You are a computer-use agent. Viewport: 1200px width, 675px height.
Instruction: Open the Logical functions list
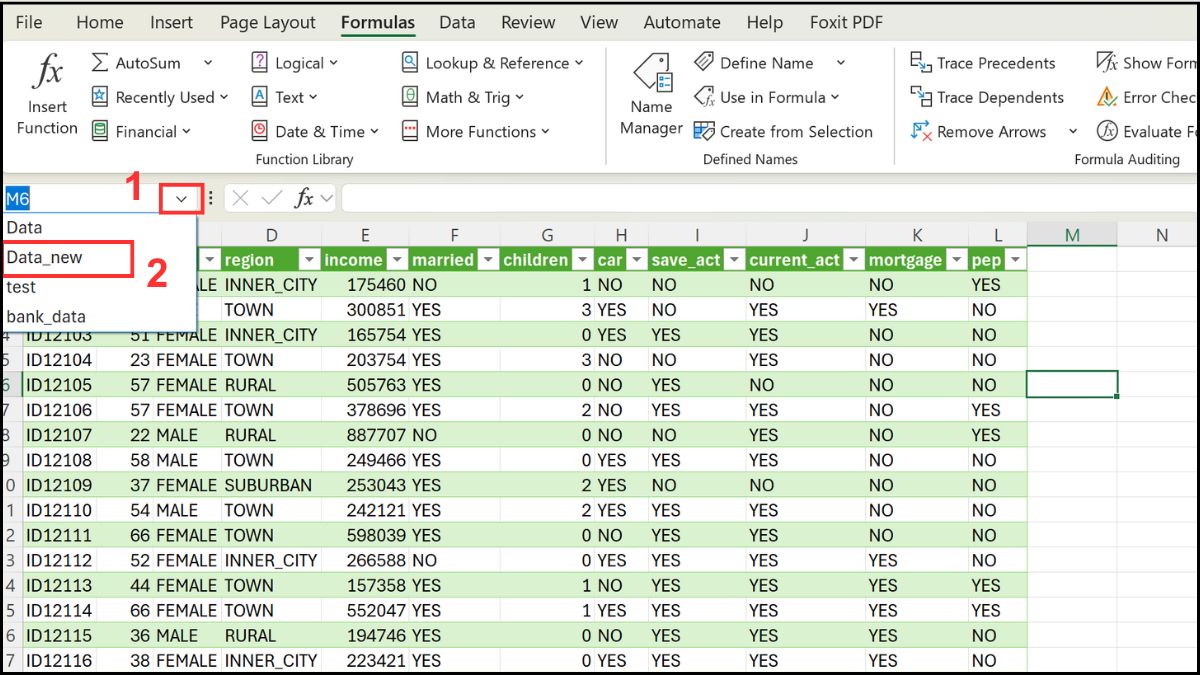(x=295, y=62)
